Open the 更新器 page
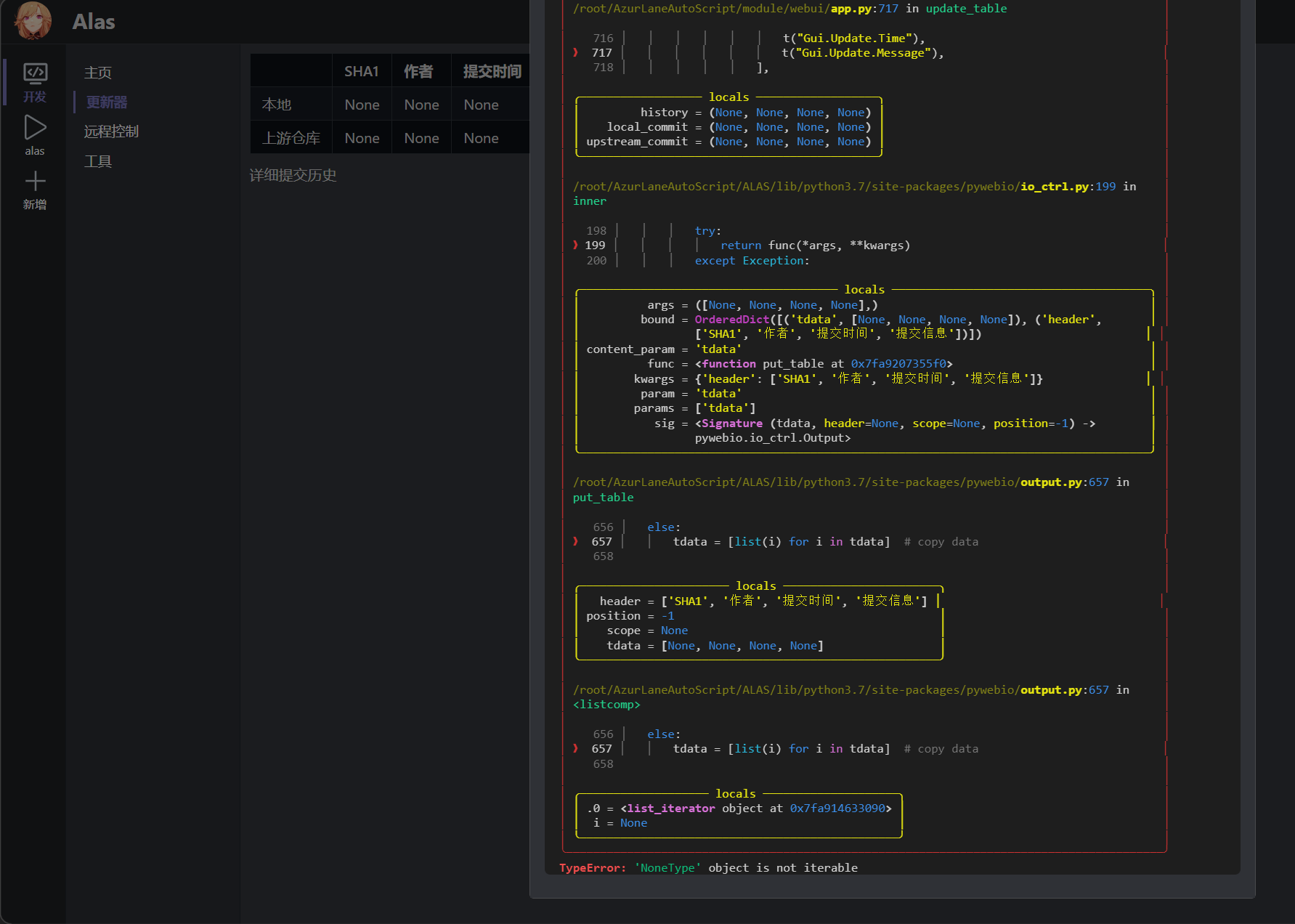Image resolution: width=1295 pixels, height=924 pixels. pos(106,102)
